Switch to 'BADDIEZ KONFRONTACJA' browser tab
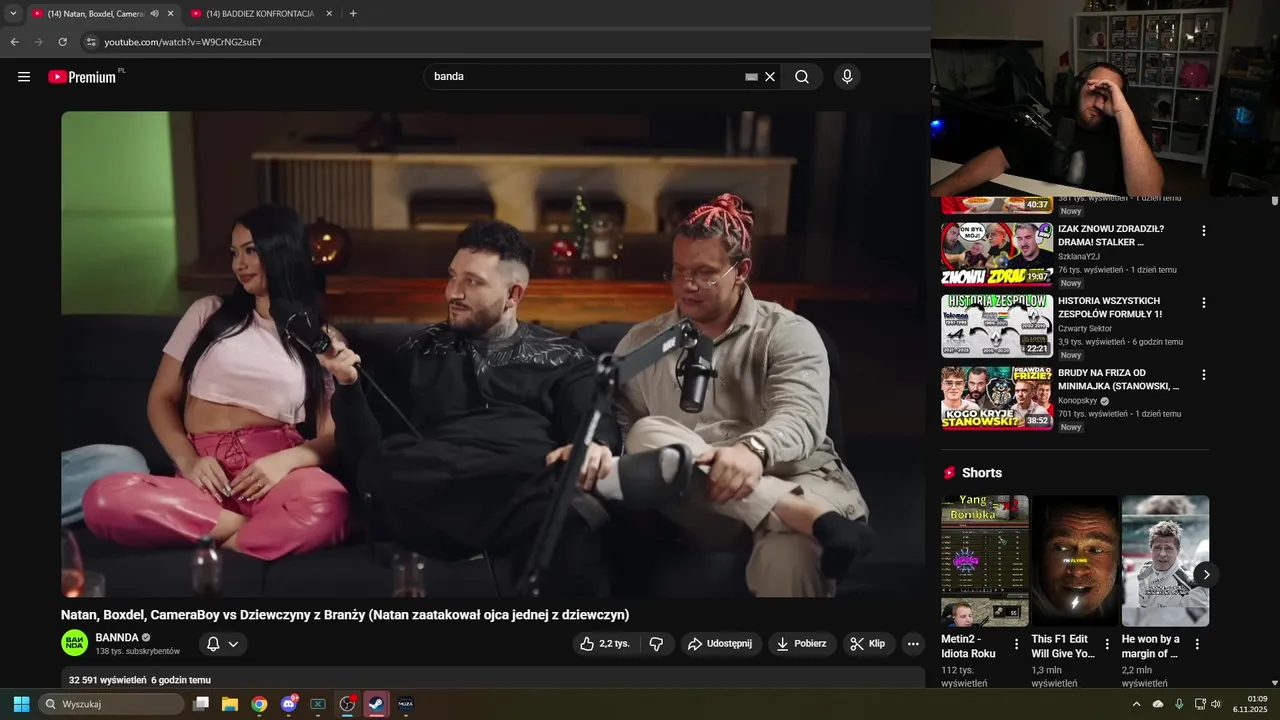 click(260, 13)
